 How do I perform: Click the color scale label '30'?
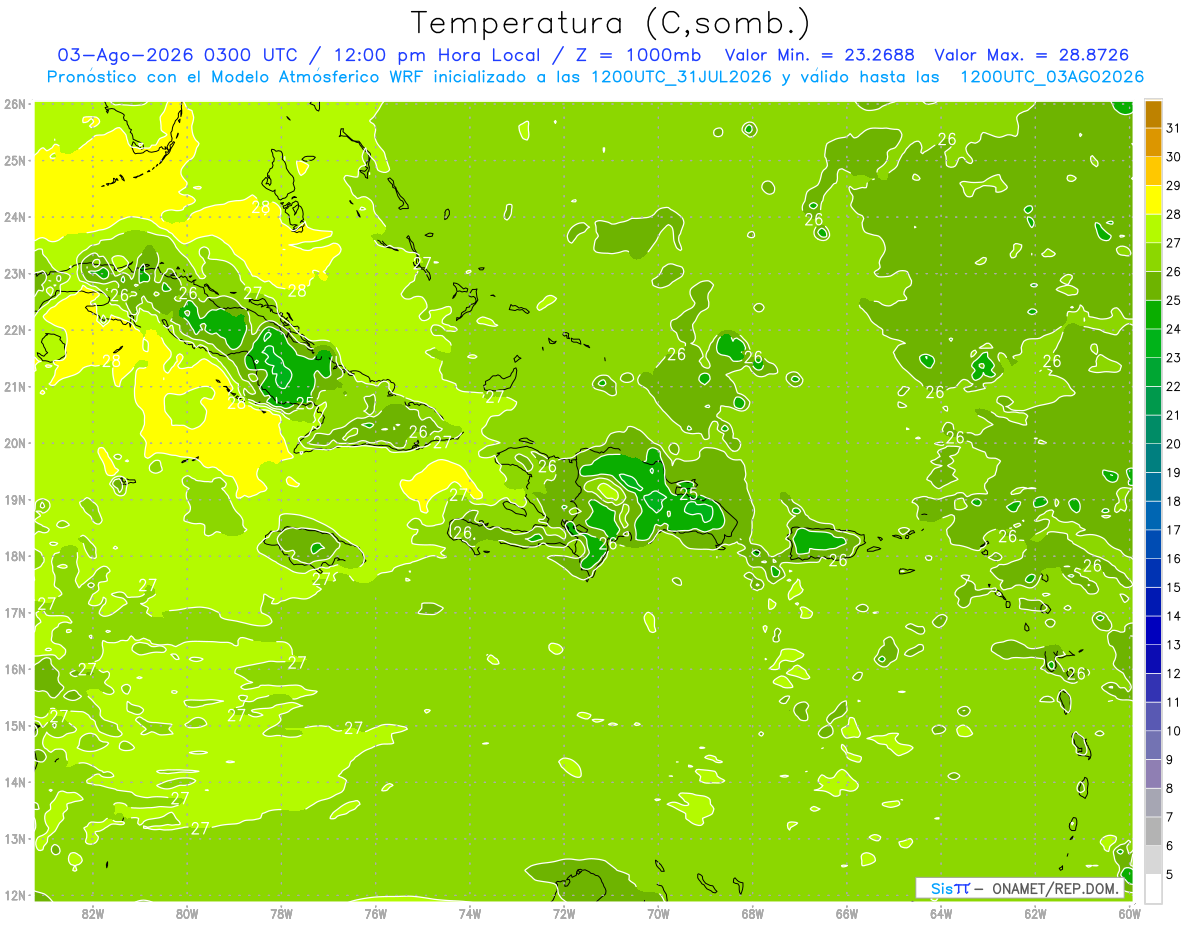(1173, 157)
